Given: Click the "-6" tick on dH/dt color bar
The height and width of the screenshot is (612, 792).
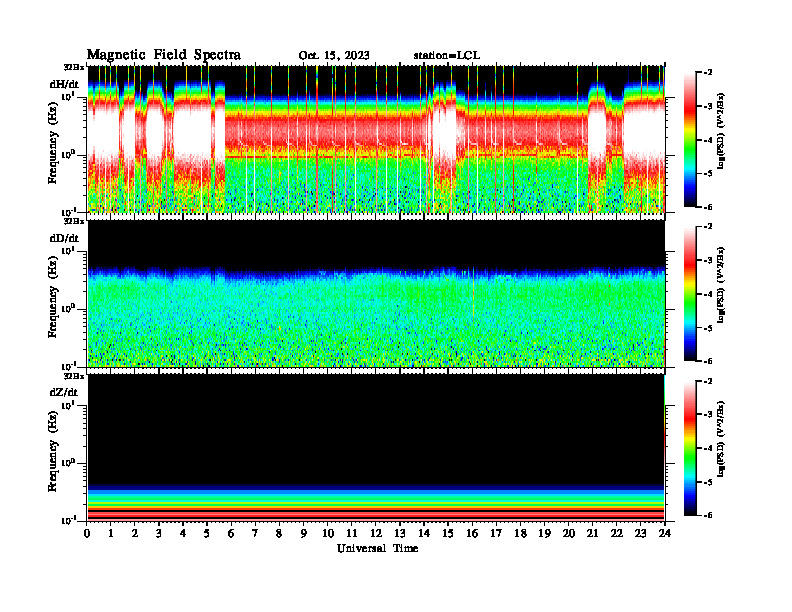Looking at the screenshot, I should click(708, 207).
